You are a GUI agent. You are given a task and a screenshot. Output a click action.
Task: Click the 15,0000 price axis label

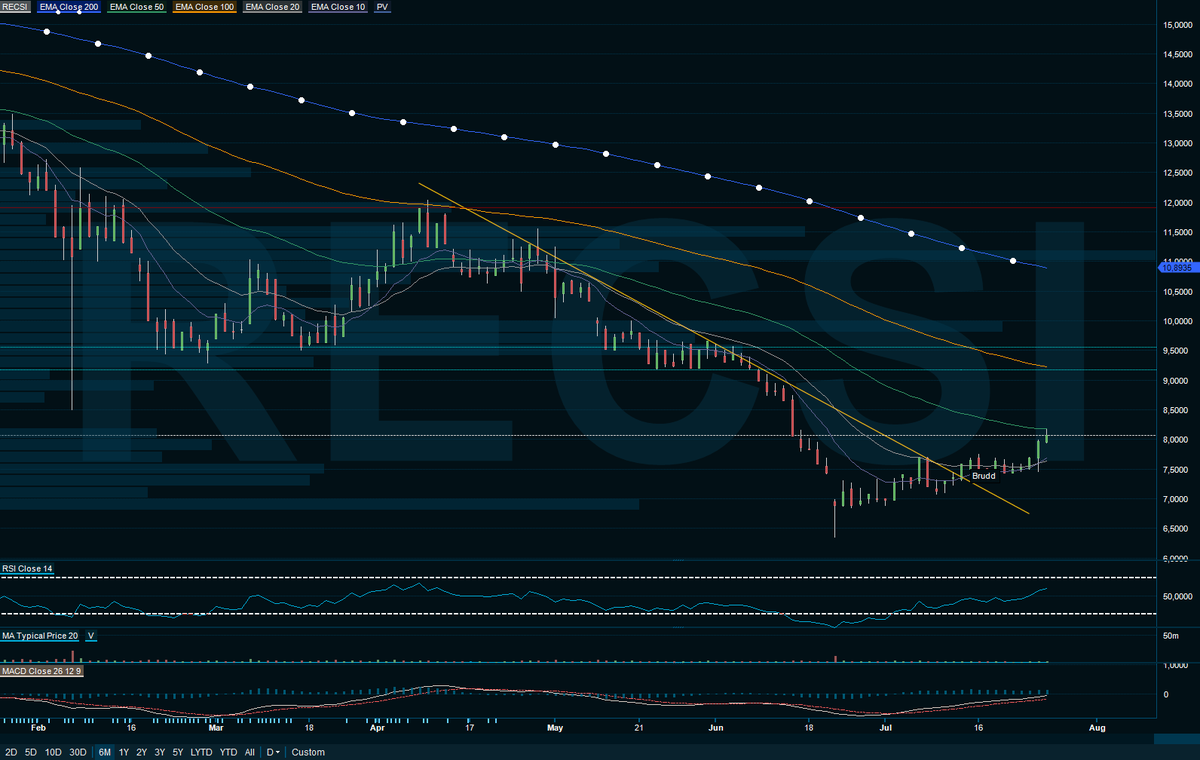1176,24
